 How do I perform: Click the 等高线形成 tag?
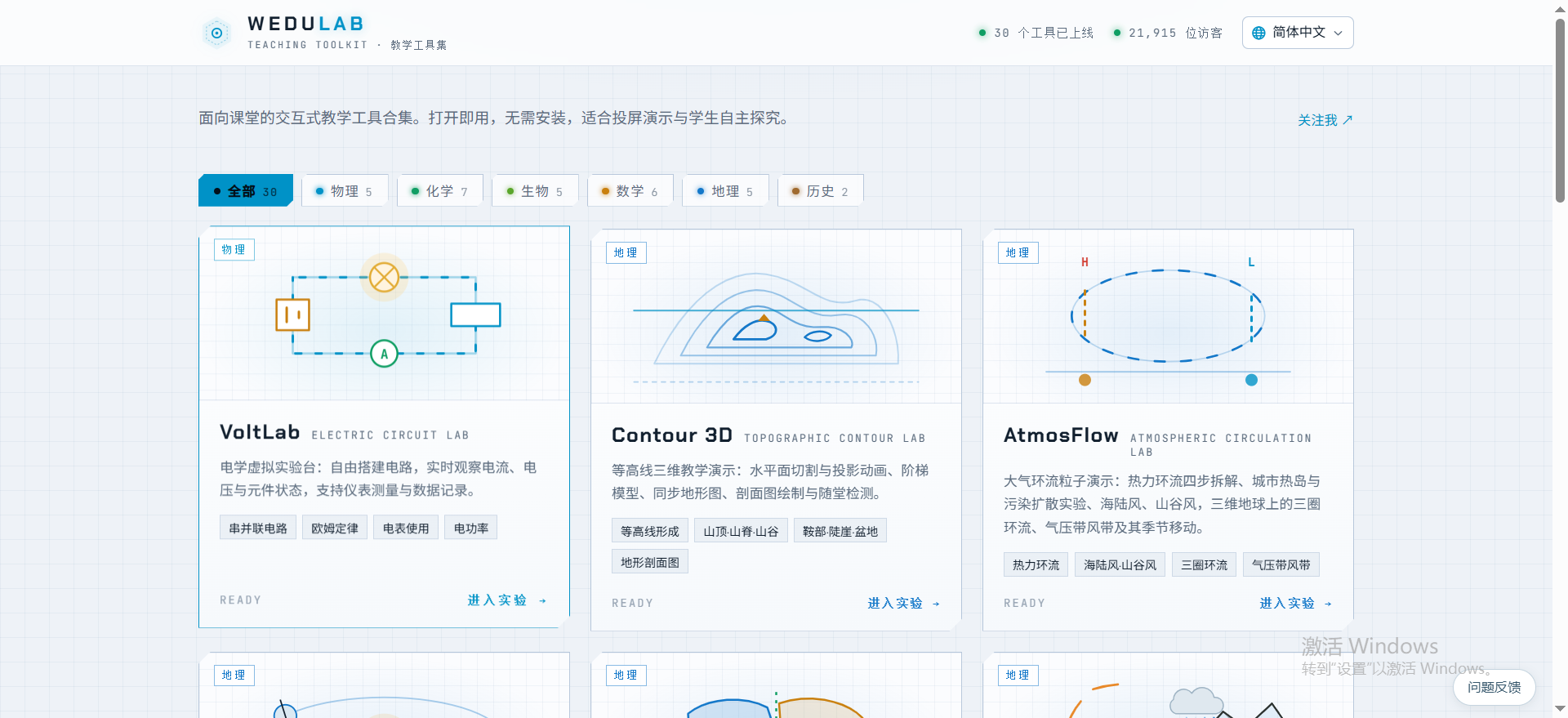[650, 531]
